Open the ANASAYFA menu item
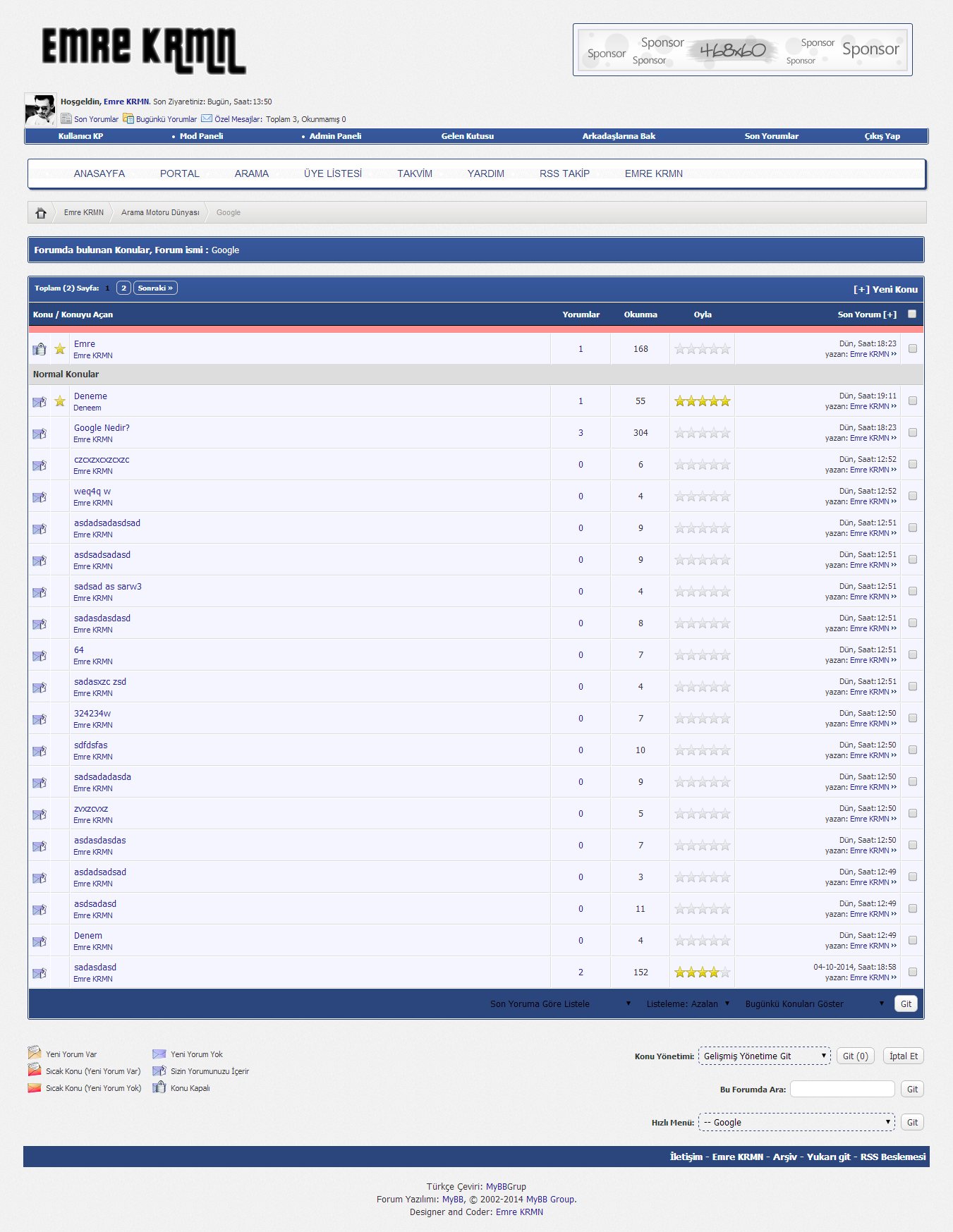953x1232 pixels. (x=99, y=173)
